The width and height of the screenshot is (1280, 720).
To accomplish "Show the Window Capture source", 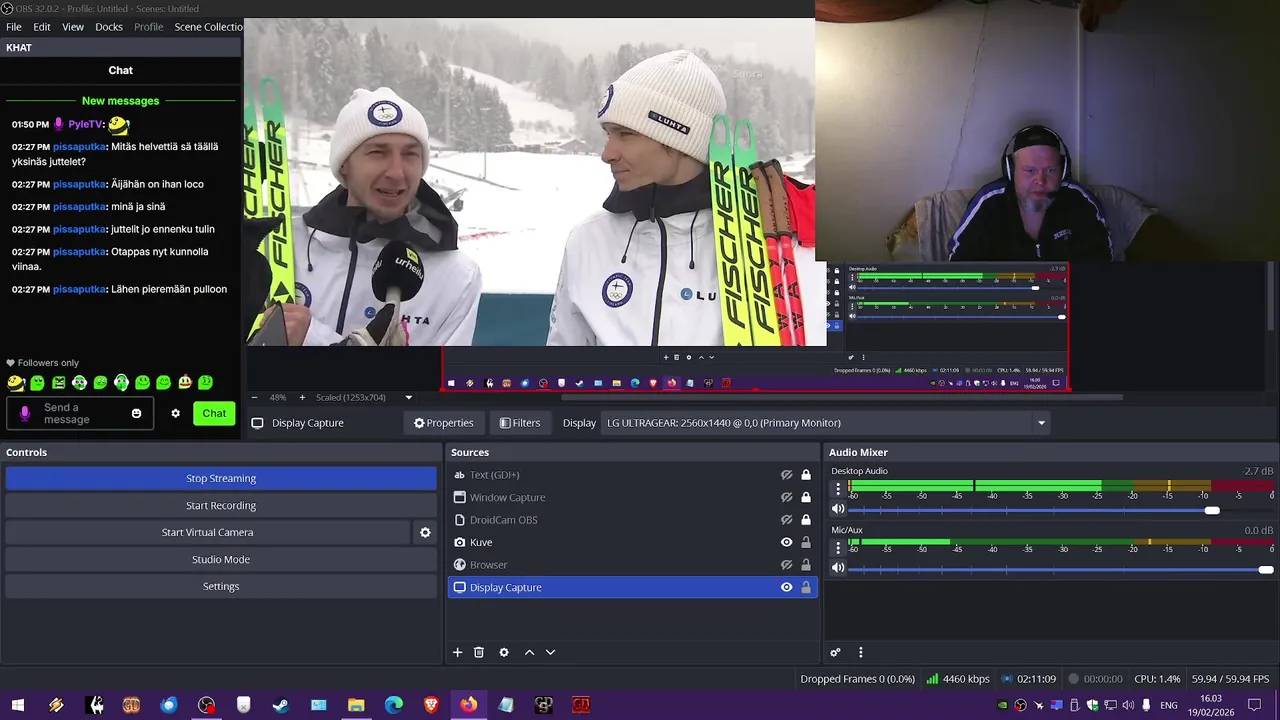I will pos(787,497).
